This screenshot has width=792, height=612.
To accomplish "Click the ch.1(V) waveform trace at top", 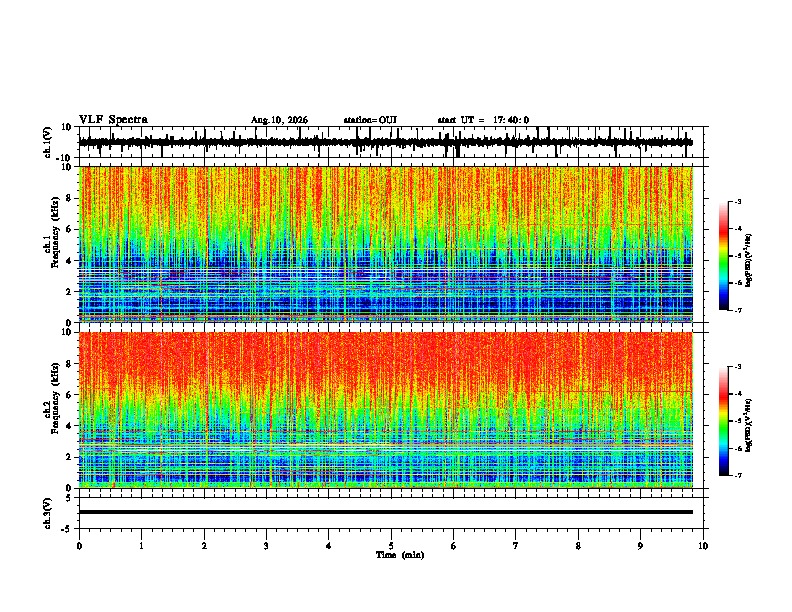I will tap(386, 142).
